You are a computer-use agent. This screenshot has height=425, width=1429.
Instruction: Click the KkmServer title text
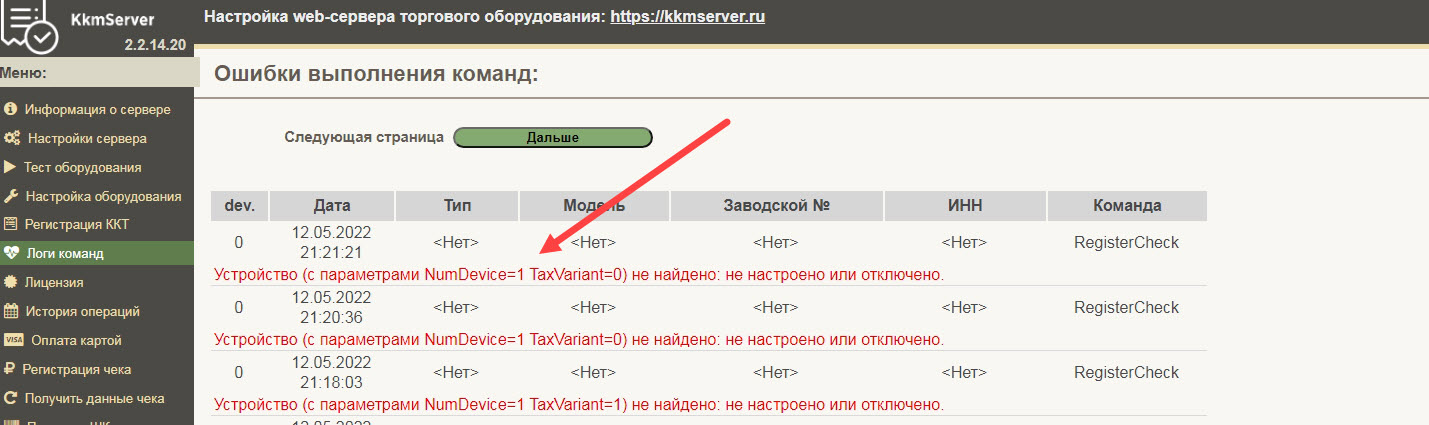(x=113, y=17)
